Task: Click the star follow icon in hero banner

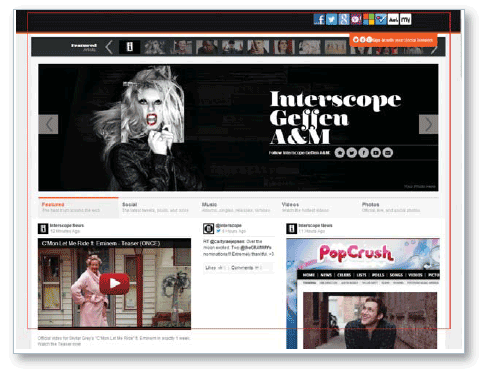Action: pos(339,153)
